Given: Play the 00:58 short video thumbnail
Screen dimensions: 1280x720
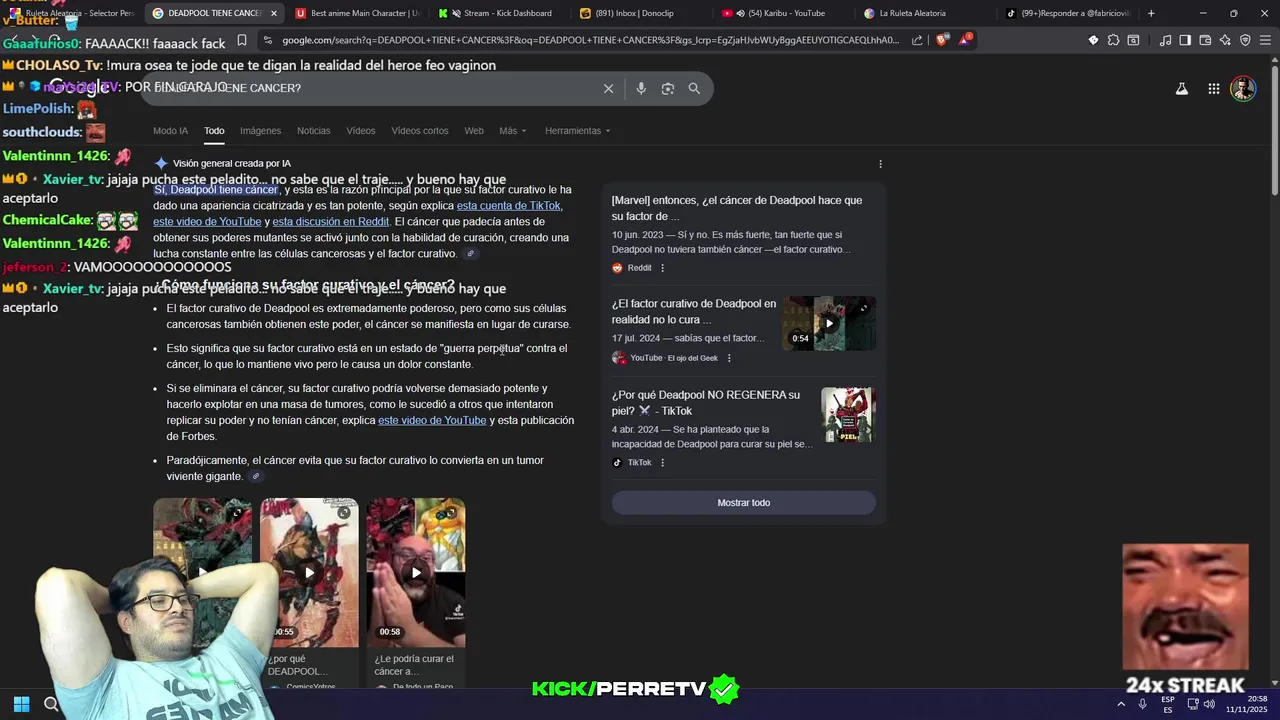Looking at the screenshot, I should (x=416, y=572).
